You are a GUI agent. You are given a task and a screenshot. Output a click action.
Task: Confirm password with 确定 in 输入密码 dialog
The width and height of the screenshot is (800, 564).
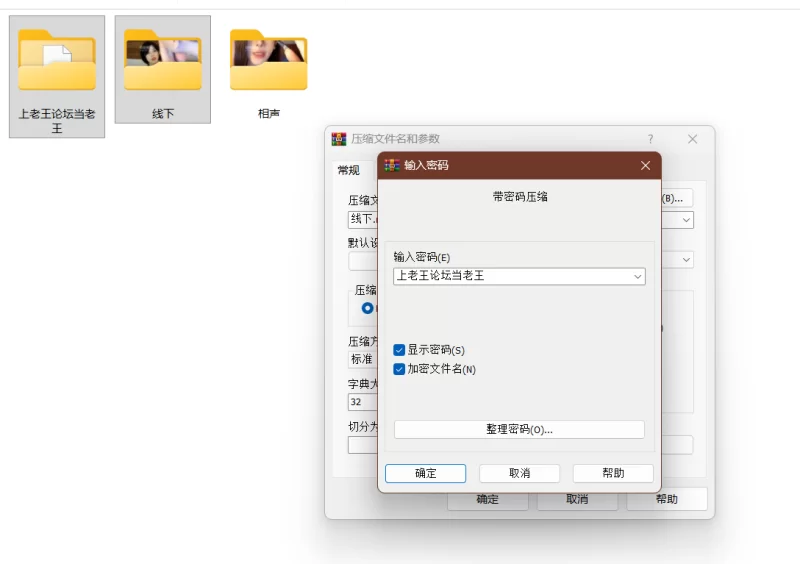coord(425,473)
